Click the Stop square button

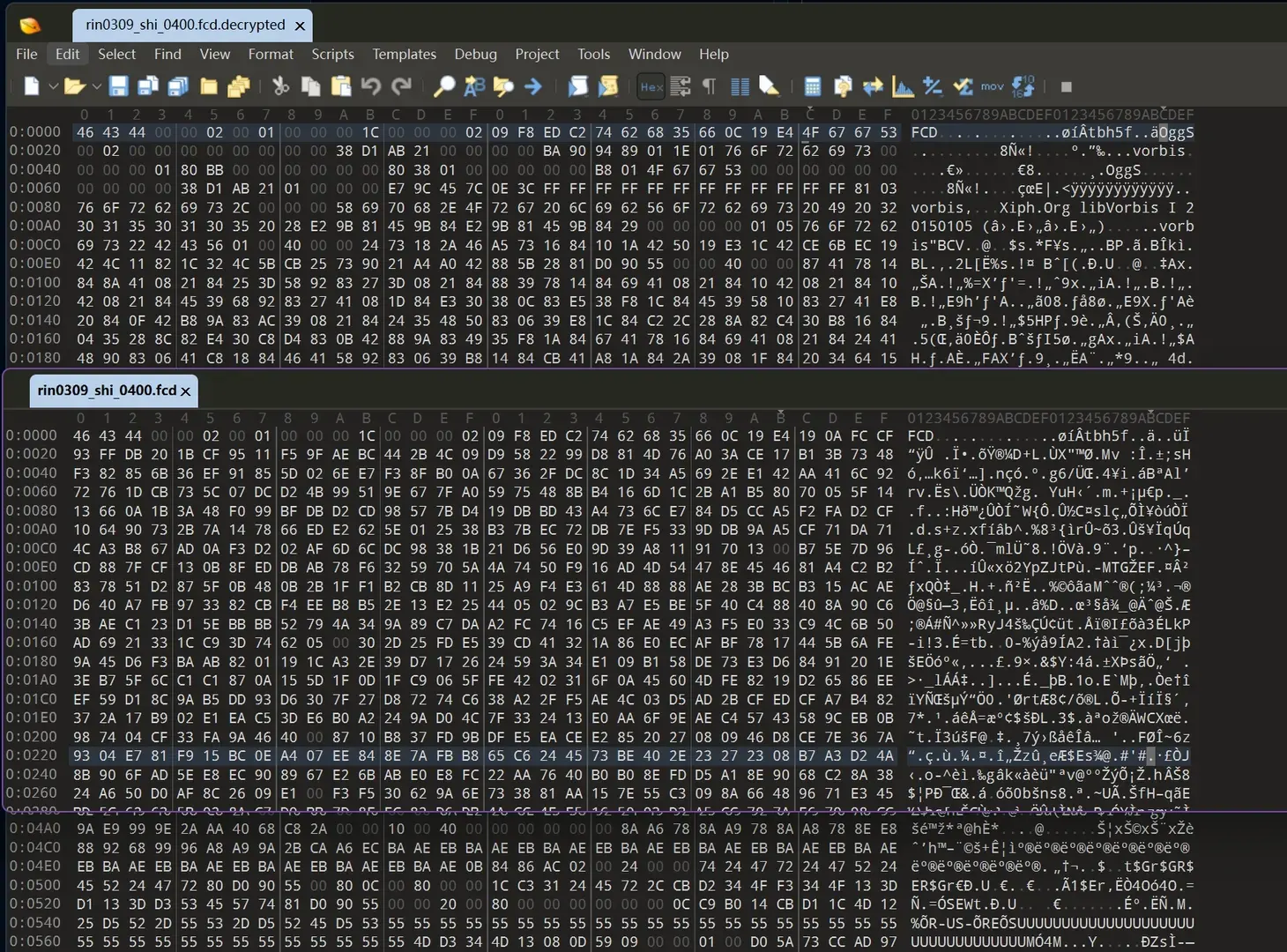tap(1066, 86)
